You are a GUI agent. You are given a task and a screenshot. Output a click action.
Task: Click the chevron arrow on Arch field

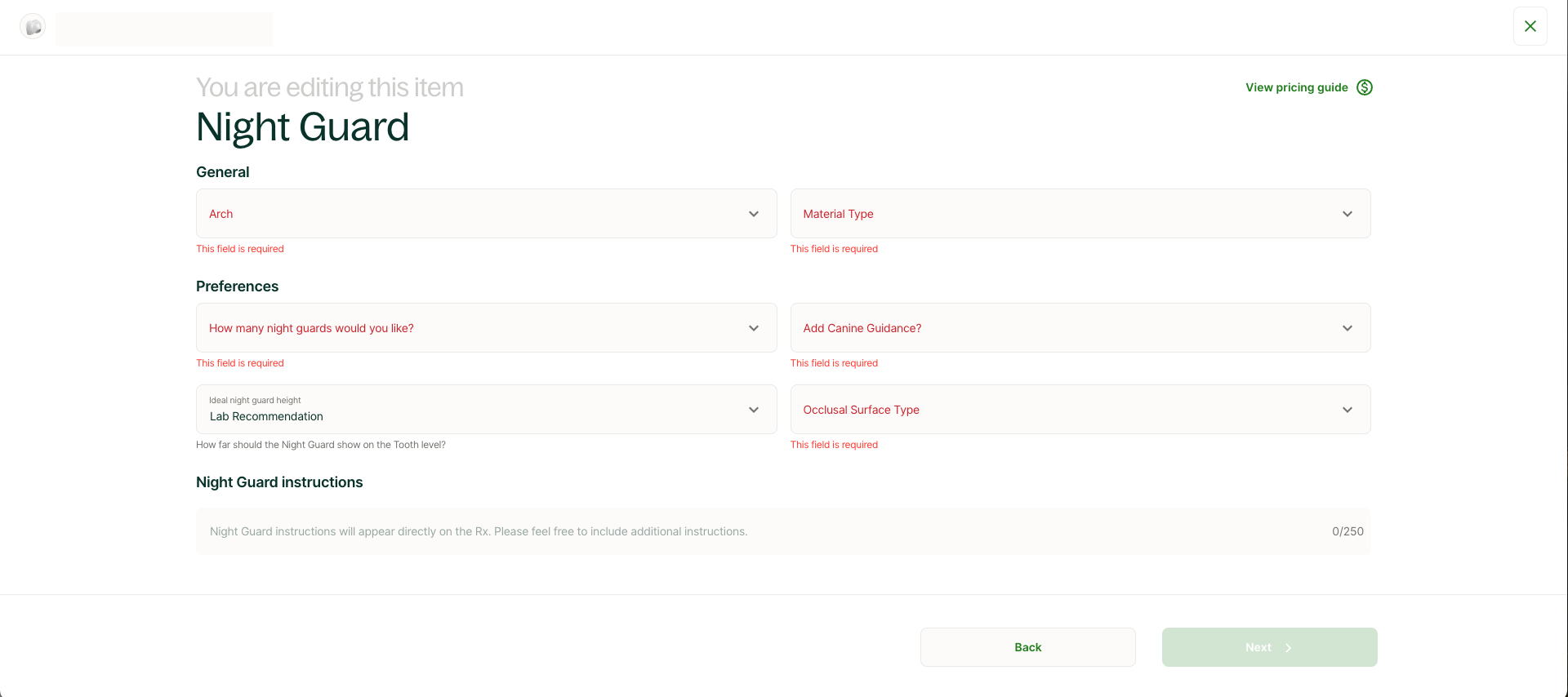click(x=753, y=214)
